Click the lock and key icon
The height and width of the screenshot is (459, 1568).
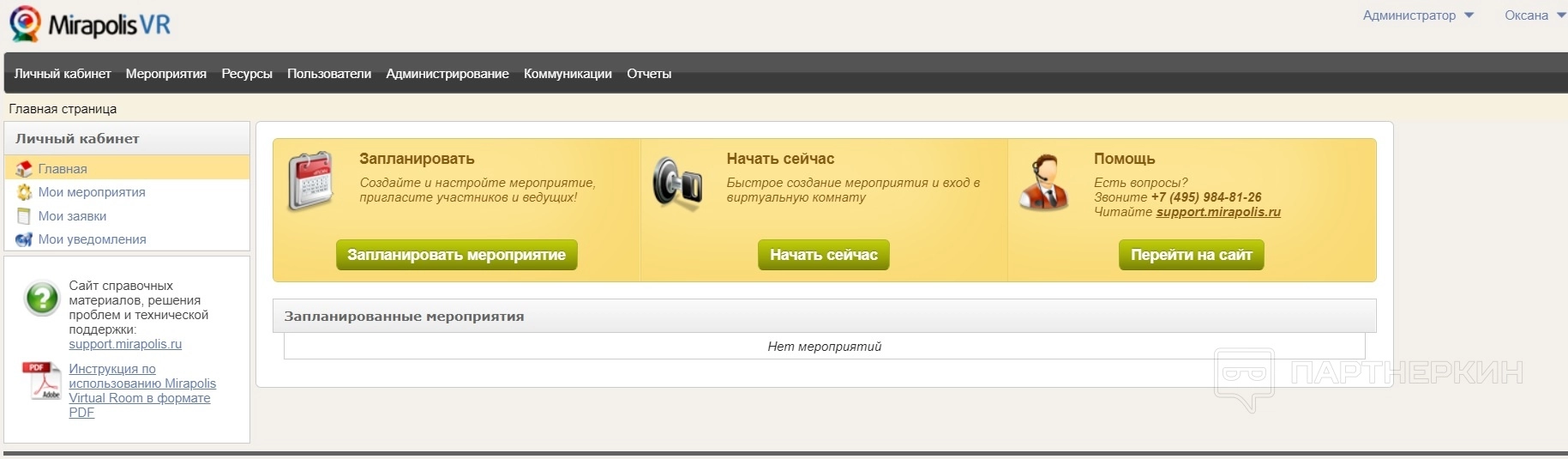pyautogui.click(x=677, y=183)
